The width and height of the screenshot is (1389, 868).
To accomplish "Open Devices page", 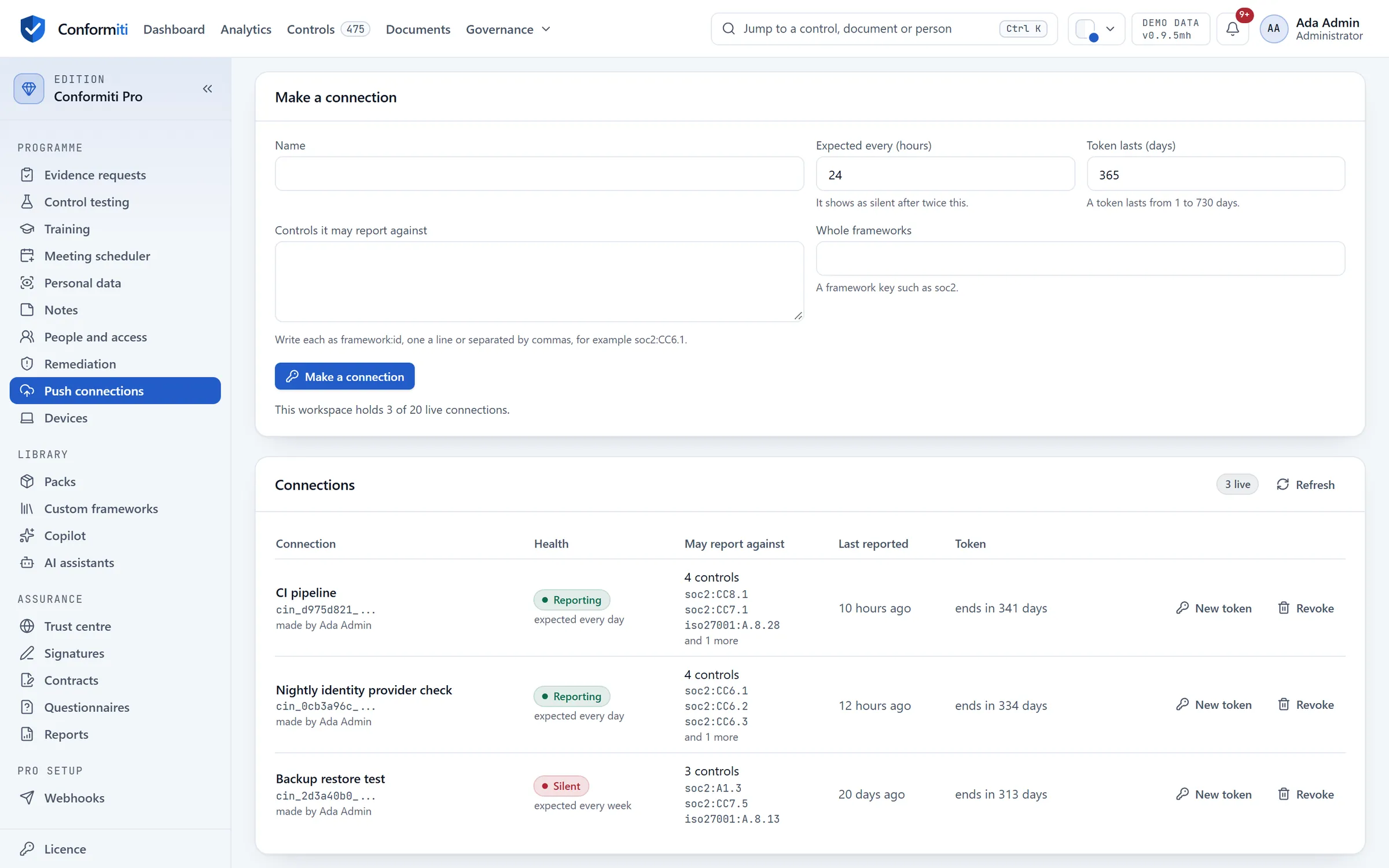I will 115,418.
